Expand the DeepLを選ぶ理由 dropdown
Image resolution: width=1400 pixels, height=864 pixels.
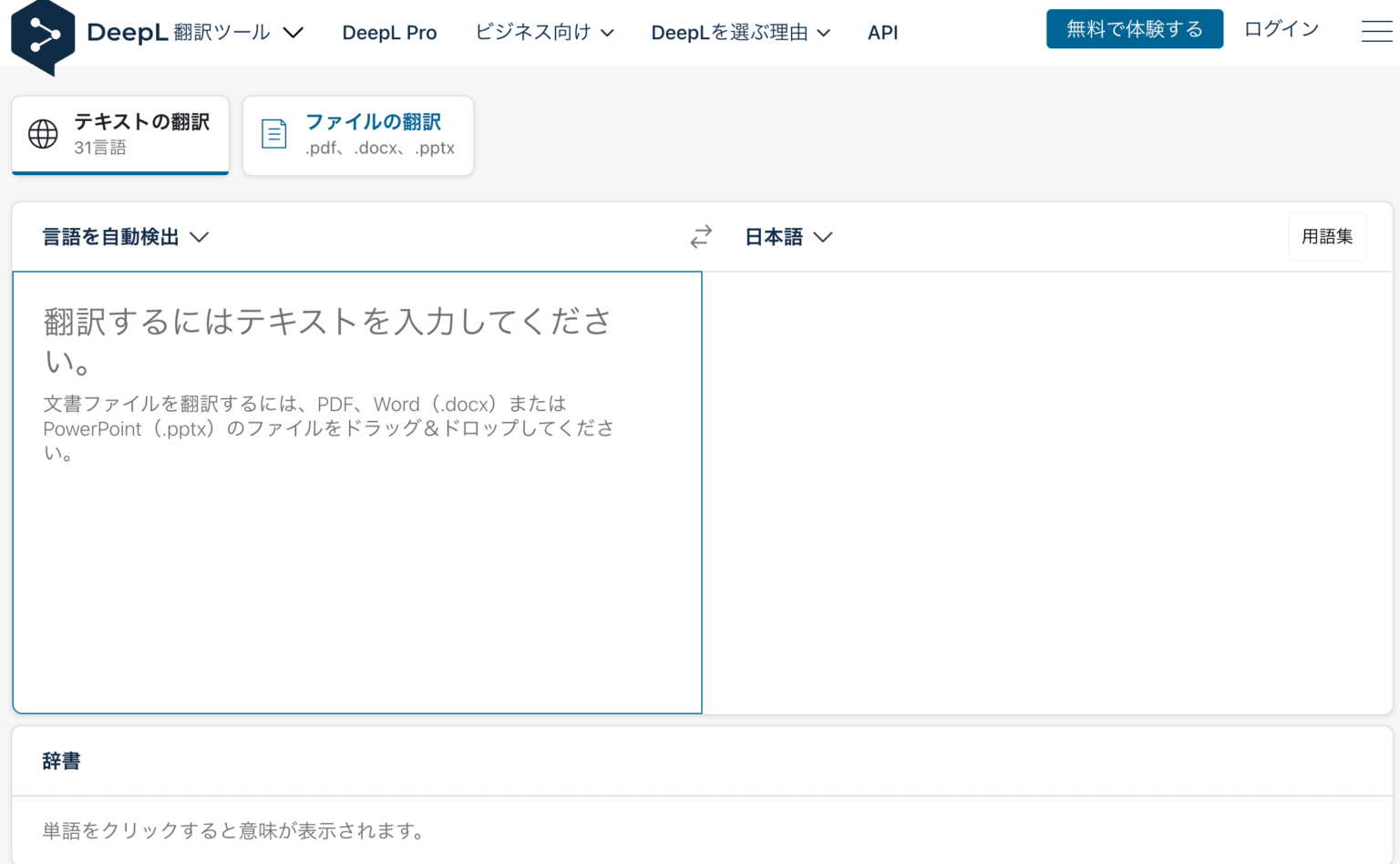click(x=740, y=32)
